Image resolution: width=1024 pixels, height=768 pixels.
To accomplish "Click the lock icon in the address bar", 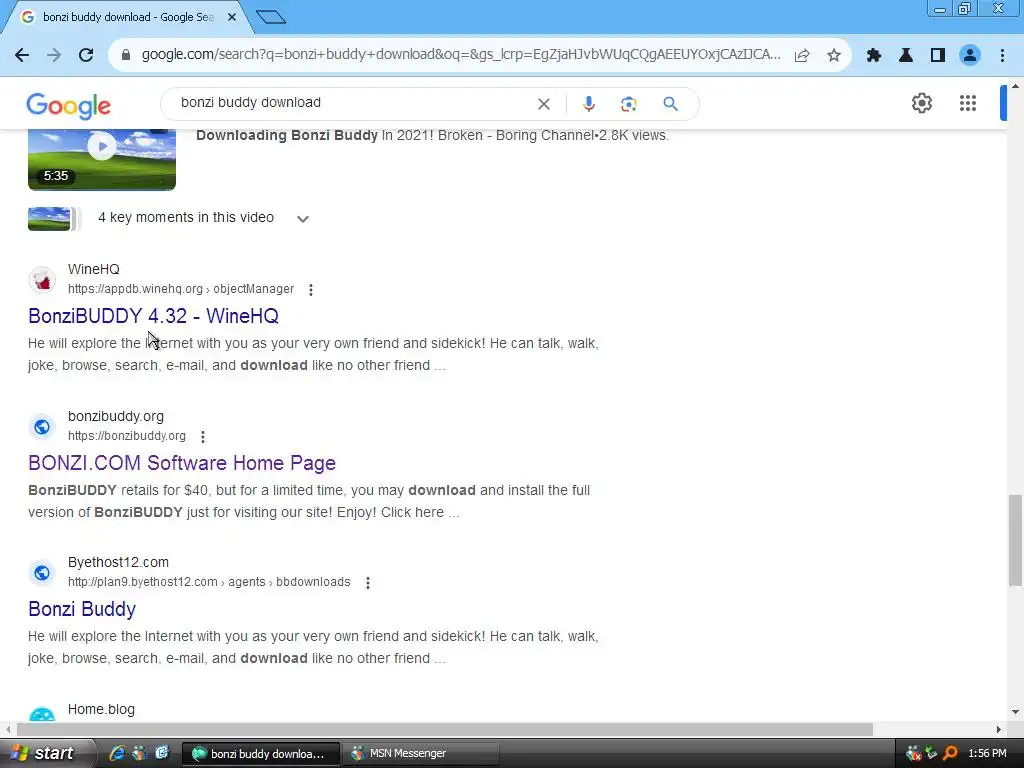I will click(x=126, y=55).
